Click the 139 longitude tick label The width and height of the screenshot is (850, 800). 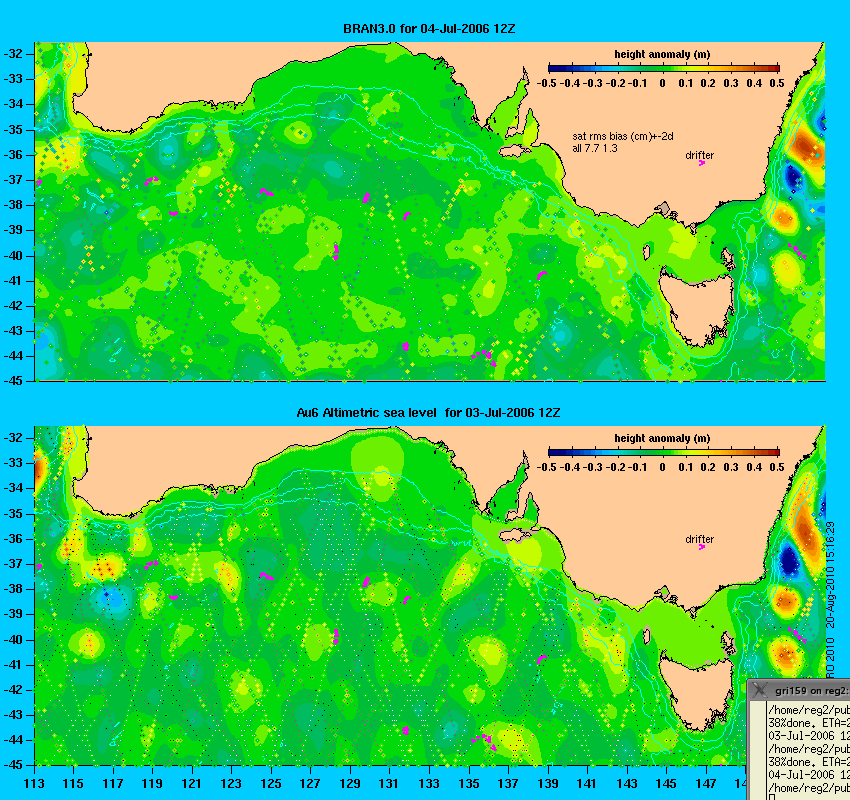point(548,784)
